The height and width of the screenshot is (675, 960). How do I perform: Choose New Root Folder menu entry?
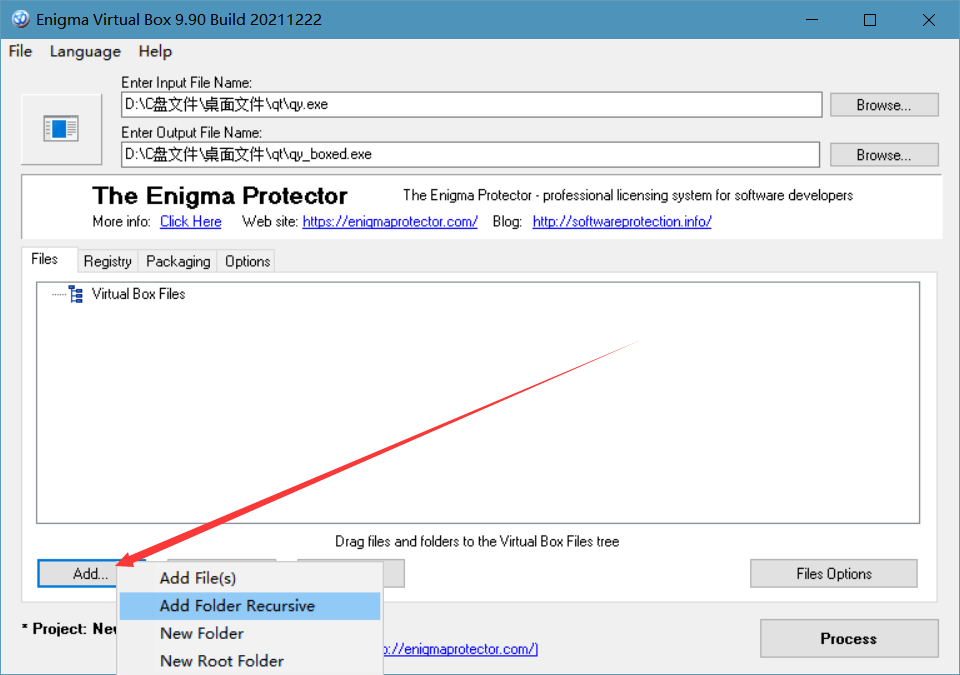coord(250,661)
